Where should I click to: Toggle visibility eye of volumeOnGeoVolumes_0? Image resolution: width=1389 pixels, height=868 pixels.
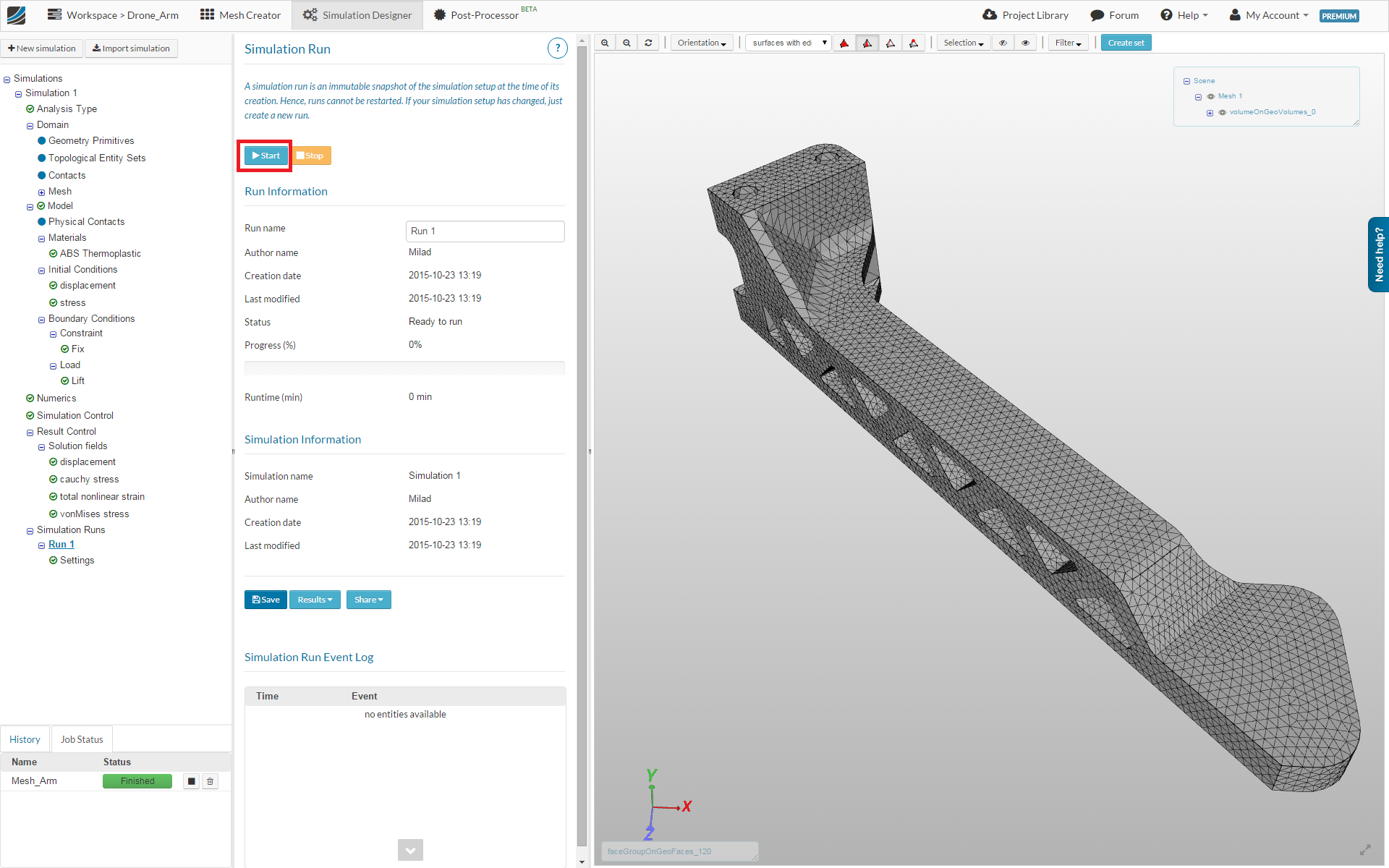[x=1223, y=112]
